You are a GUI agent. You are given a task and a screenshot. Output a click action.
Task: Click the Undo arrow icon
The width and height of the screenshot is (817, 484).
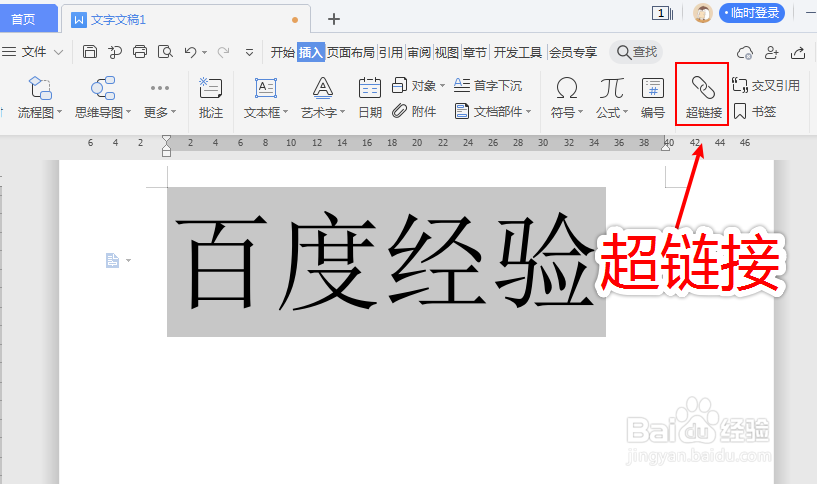click(190, 52)
